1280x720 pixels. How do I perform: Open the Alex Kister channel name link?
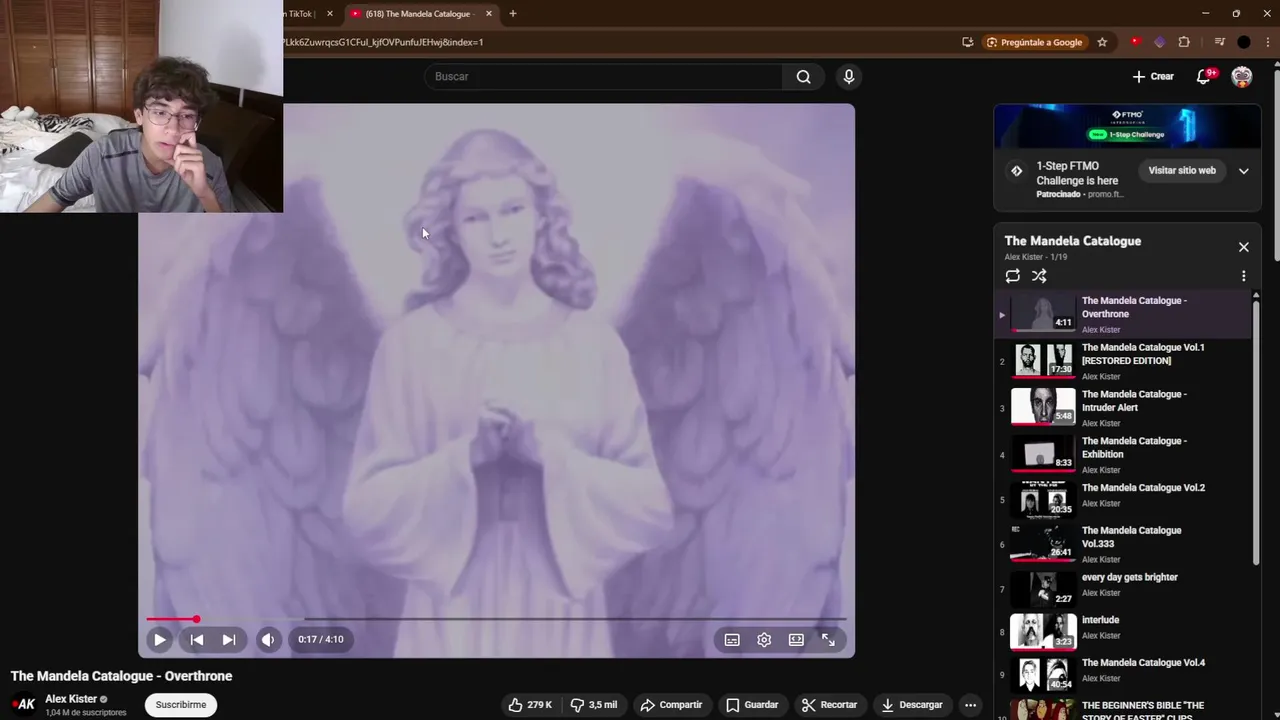pyautogui.click(x=71, y=699)
